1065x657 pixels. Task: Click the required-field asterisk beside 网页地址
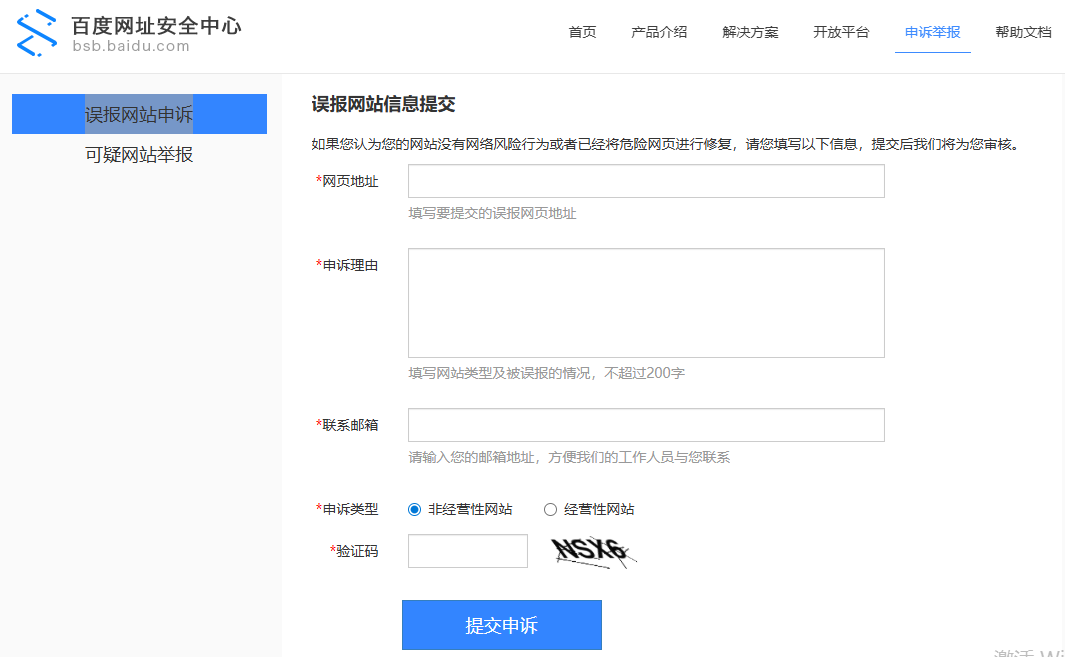(x=315, y=181)
